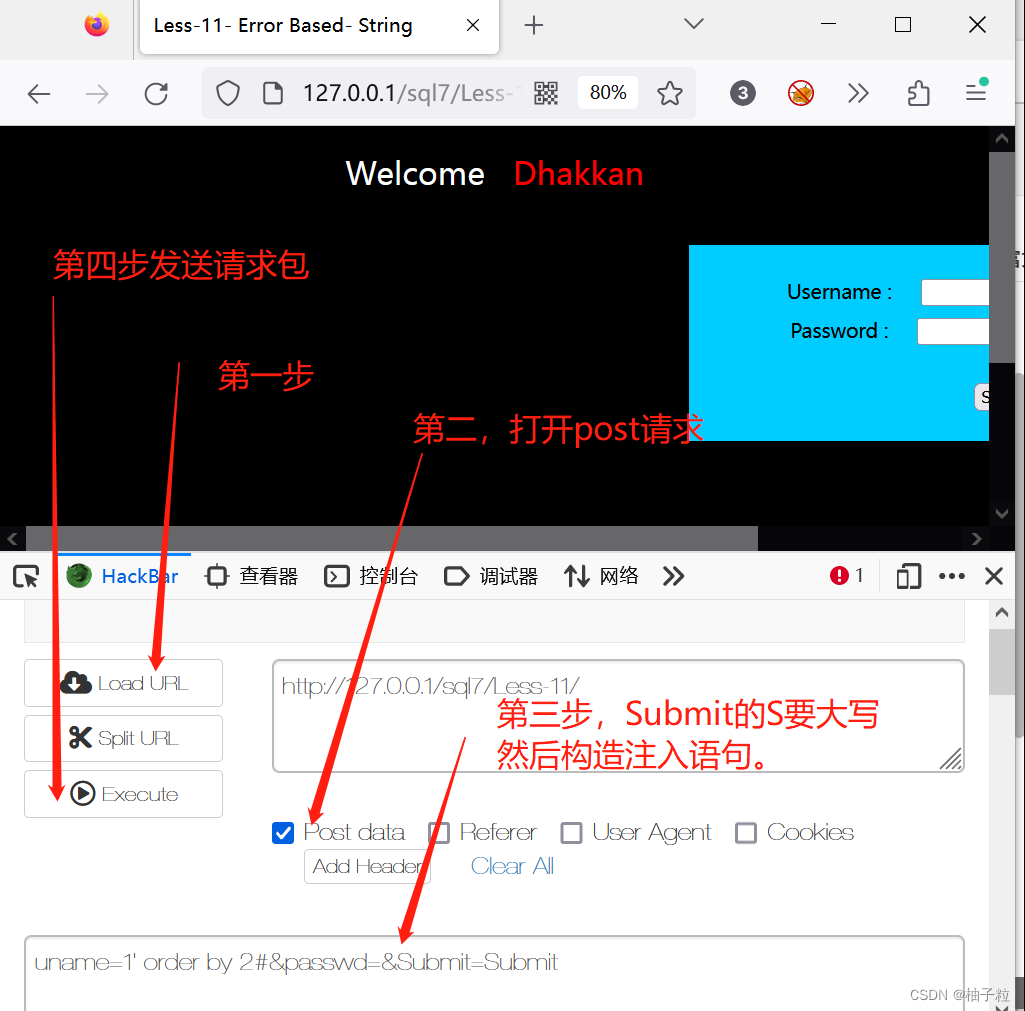This screenshot has width=1025, height=1011.
Task: Enable the Referer checkbox
Action: [x=439, y=832]
